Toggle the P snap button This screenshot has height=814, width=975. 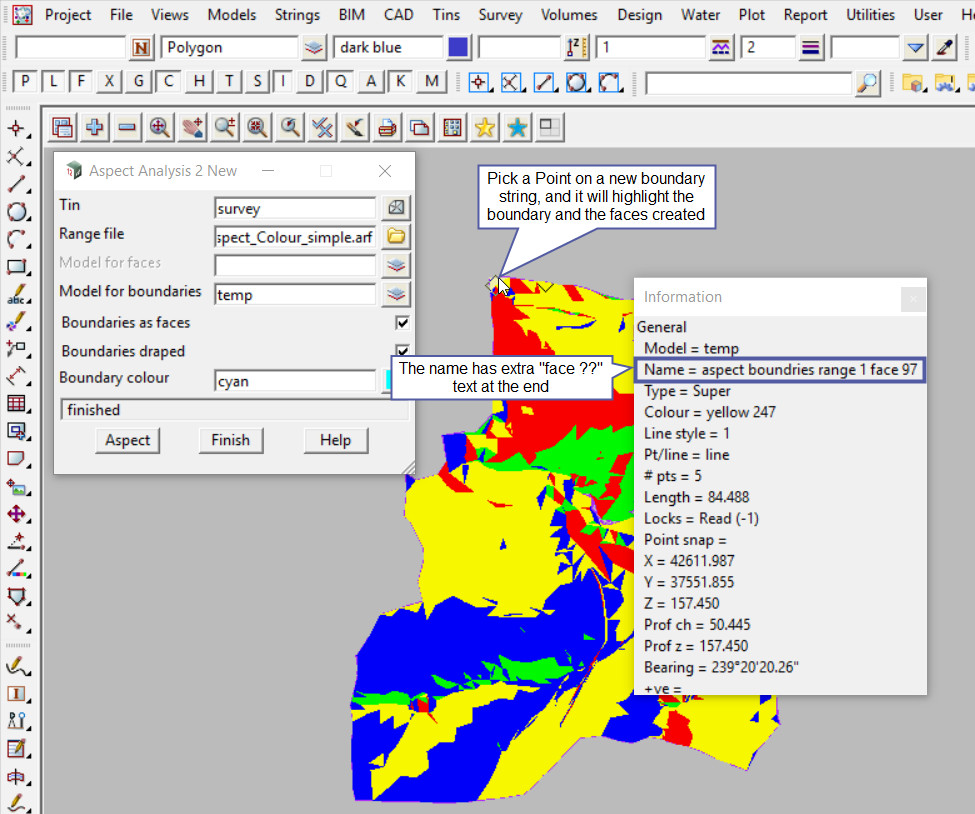pos(25,82)
